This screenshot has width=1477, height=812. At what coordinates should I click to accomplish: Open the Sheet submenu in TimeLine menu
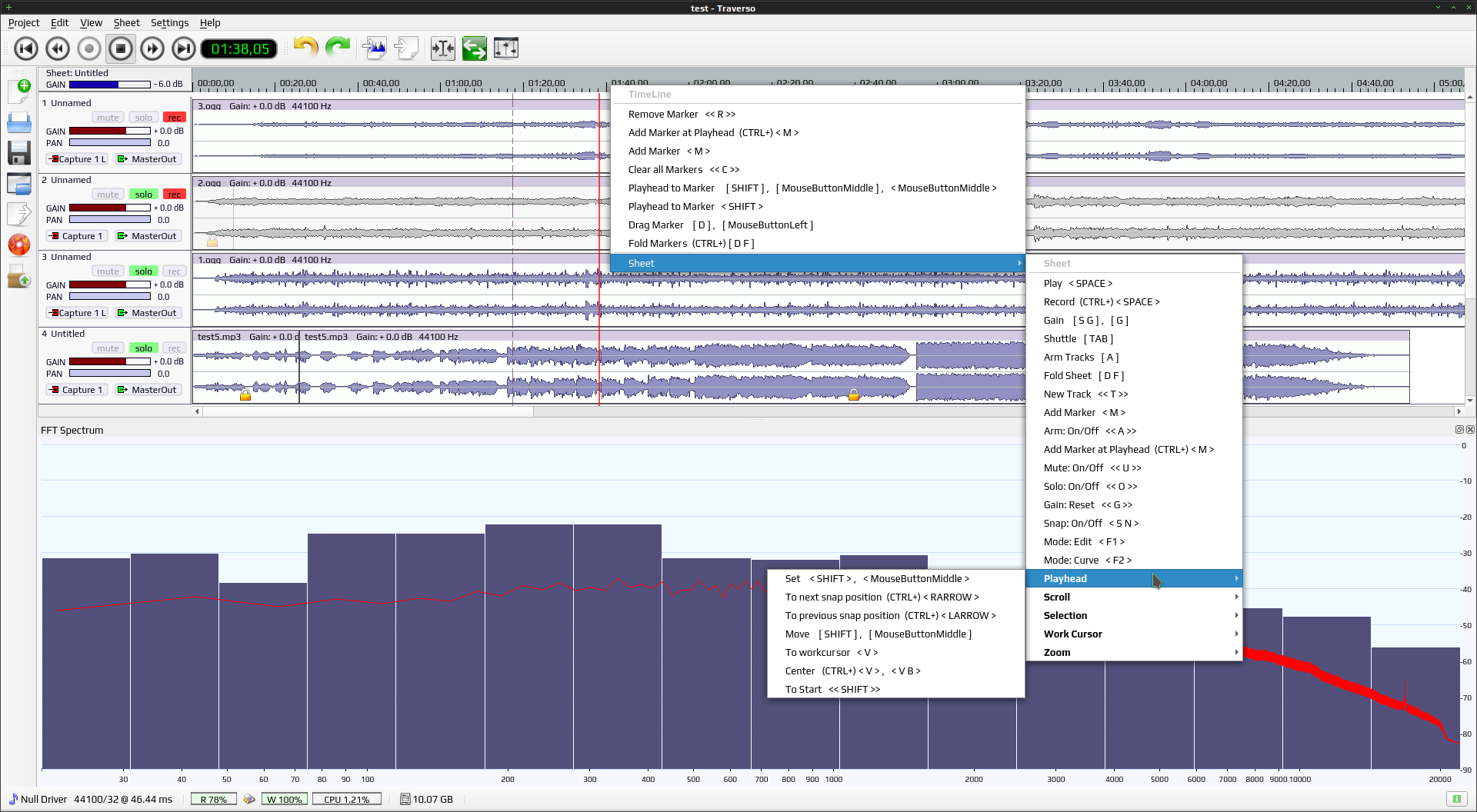tap(818, 264)
